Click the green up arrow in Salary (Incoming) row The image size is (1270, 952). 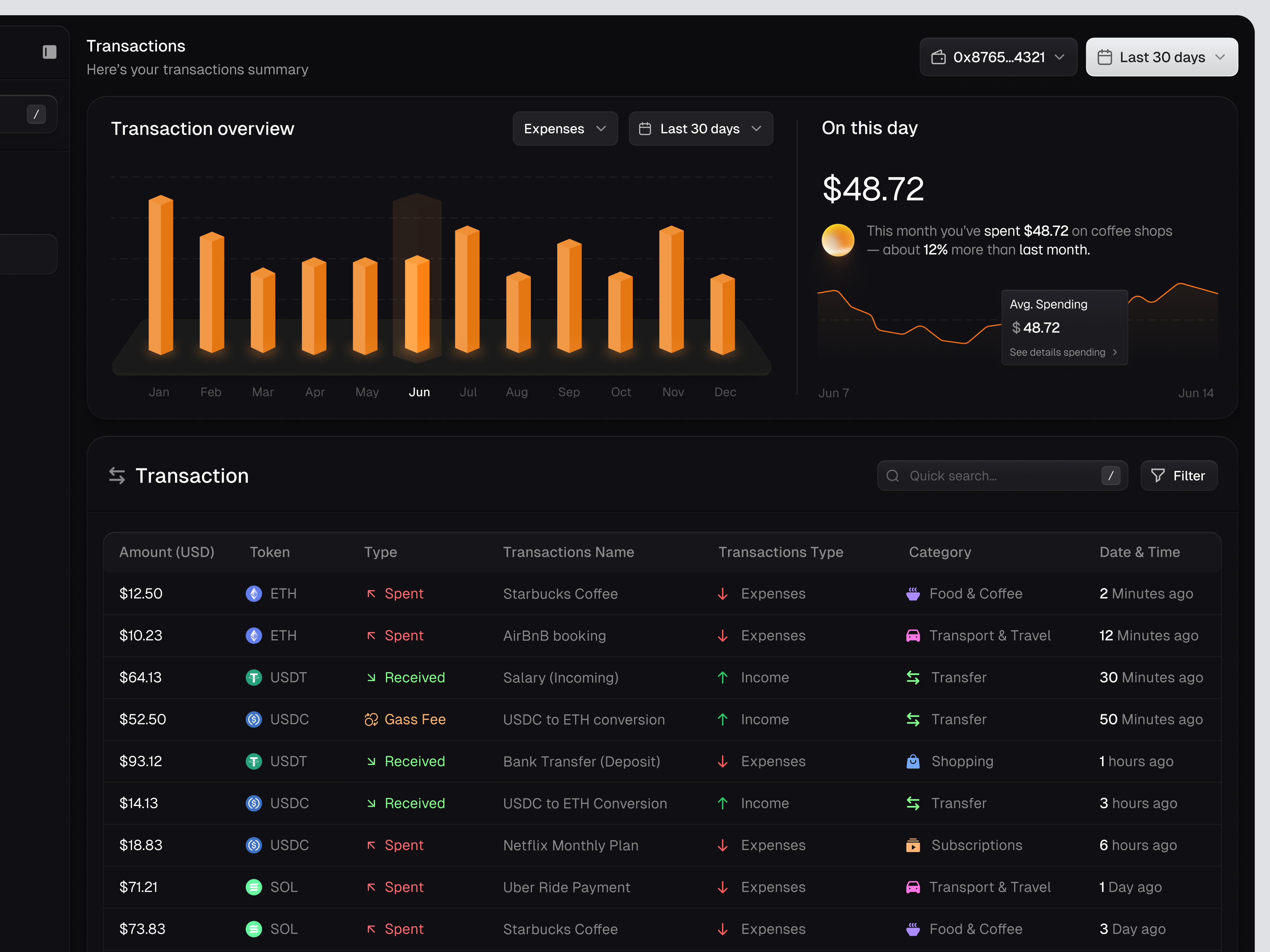[723, 677]
